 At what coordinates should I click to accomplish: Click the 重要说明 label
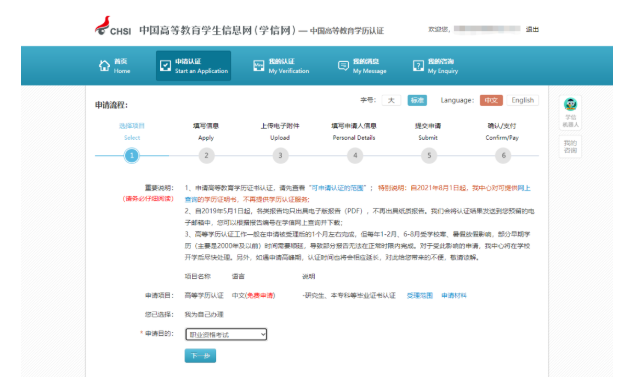point(159,188)
